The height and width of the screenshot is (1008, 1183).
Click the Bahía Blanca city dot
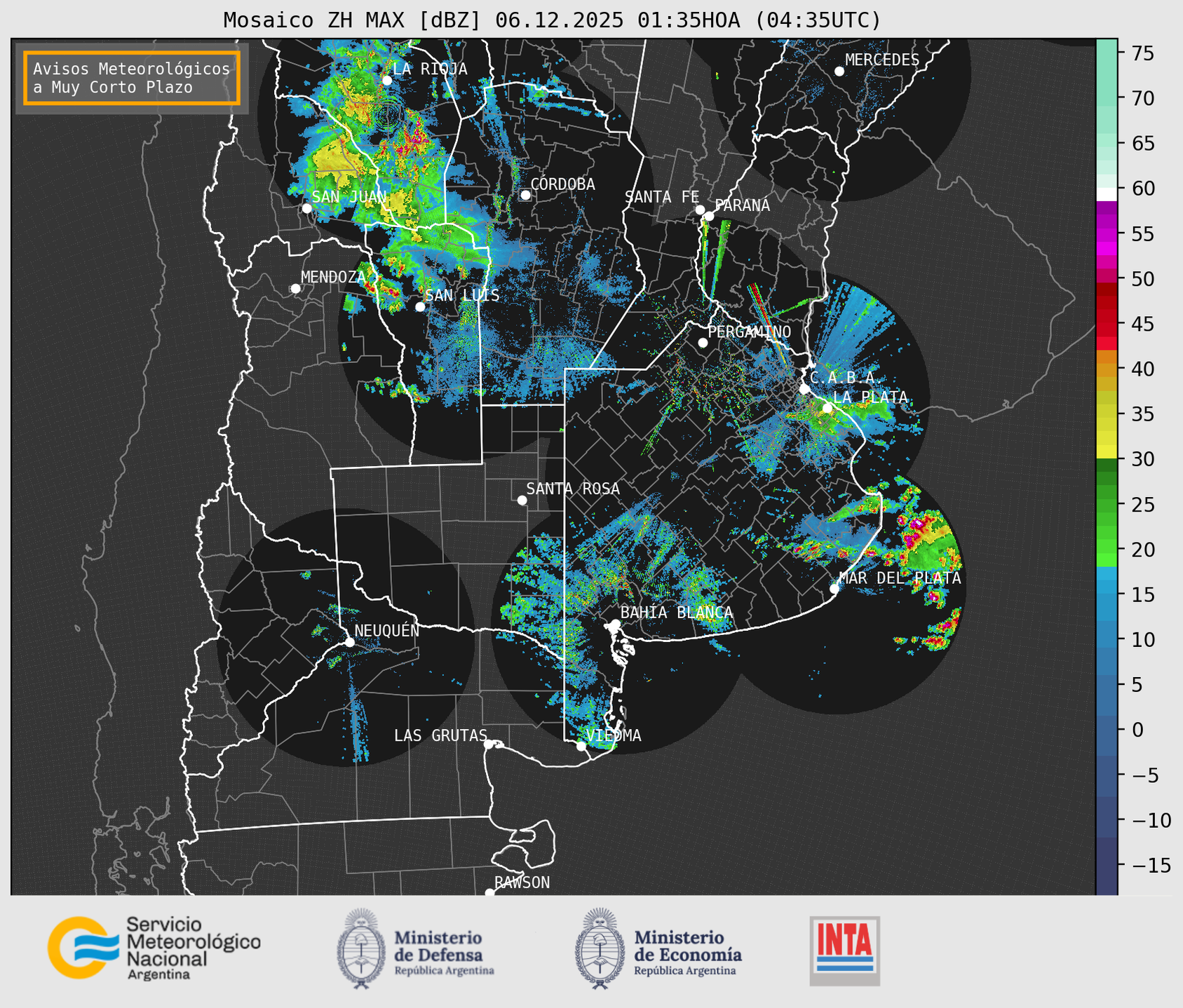point(615,624)
